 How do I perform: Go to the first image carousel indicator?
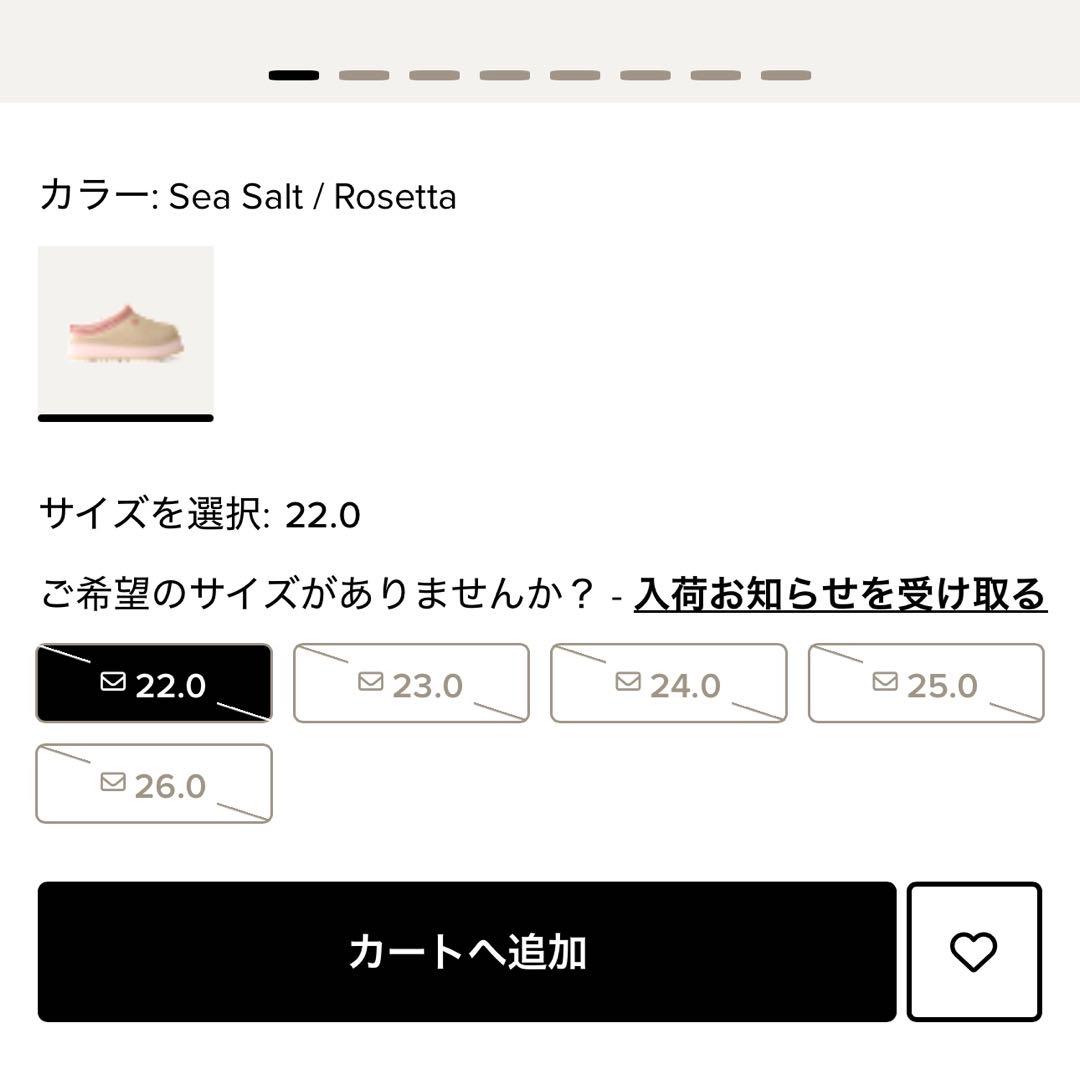(294, 75)
